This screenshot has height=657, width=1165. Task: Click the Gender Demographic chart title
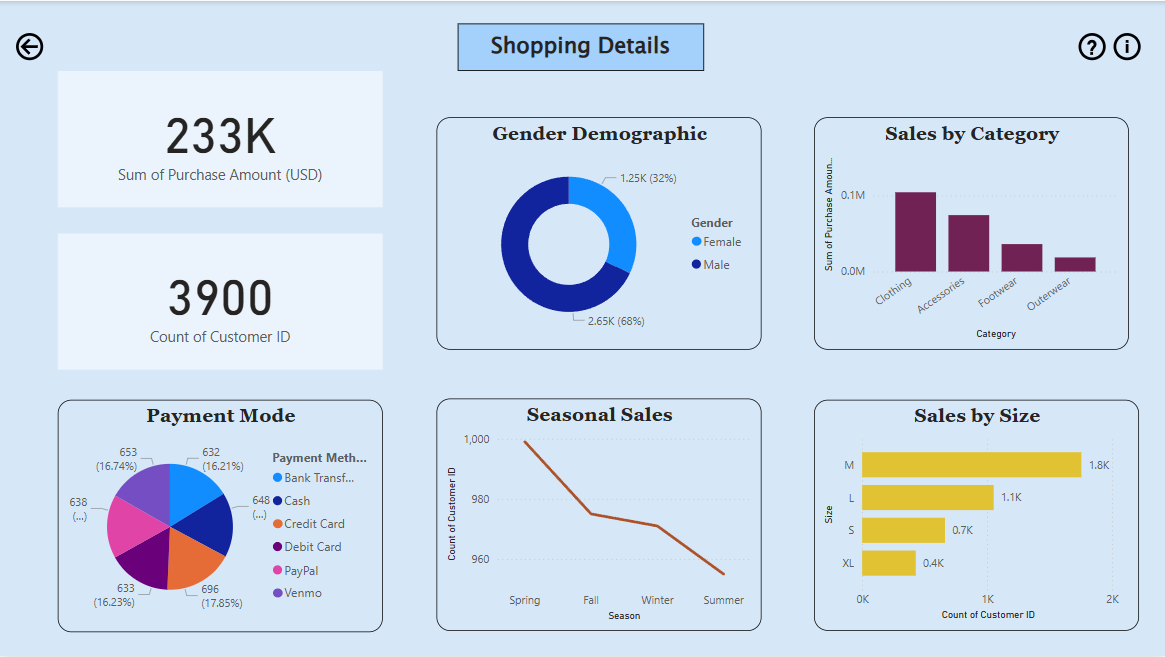click(x=600, y=134)
